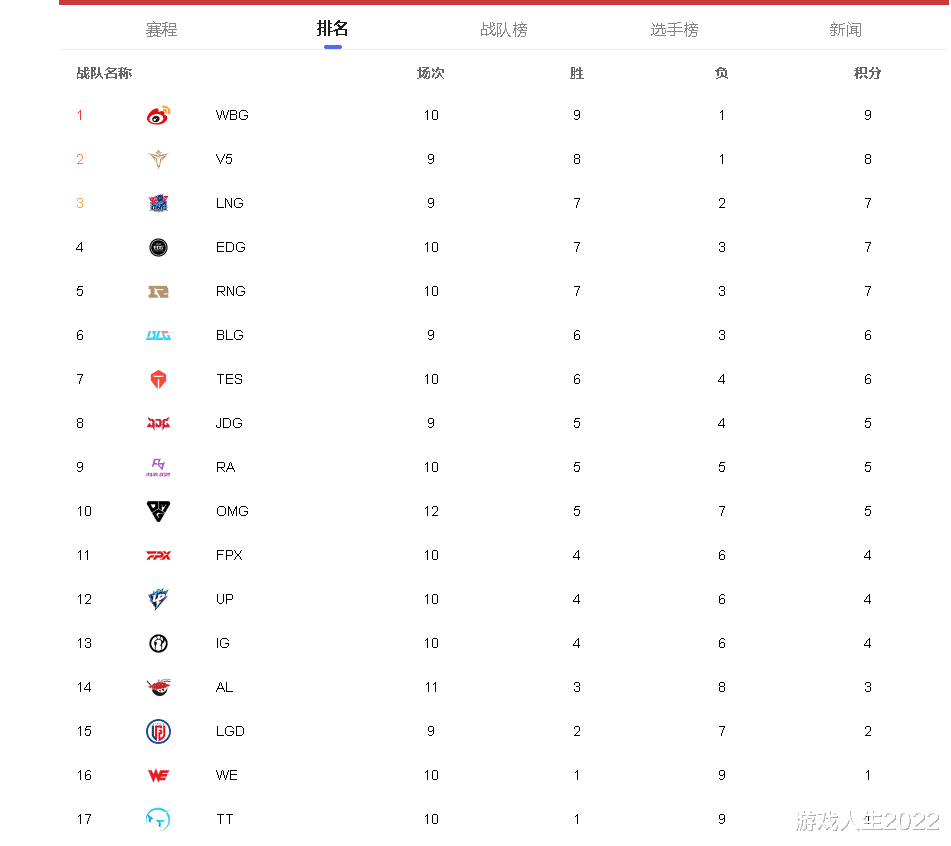The image size is (951, 846).
Task: Click the 积分 column header
Action: (867, 73)
